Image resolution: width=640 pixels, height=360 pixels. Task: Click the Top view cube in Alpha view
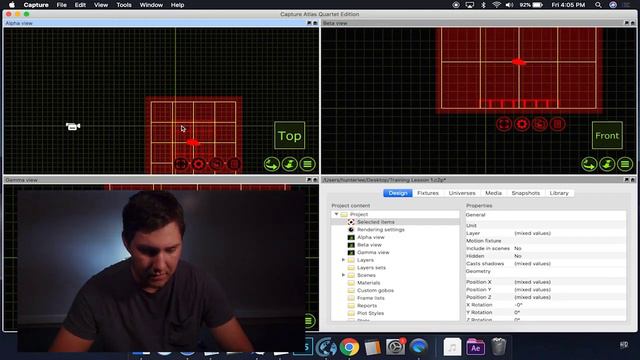pyautogui.click(x=289, y=136)
